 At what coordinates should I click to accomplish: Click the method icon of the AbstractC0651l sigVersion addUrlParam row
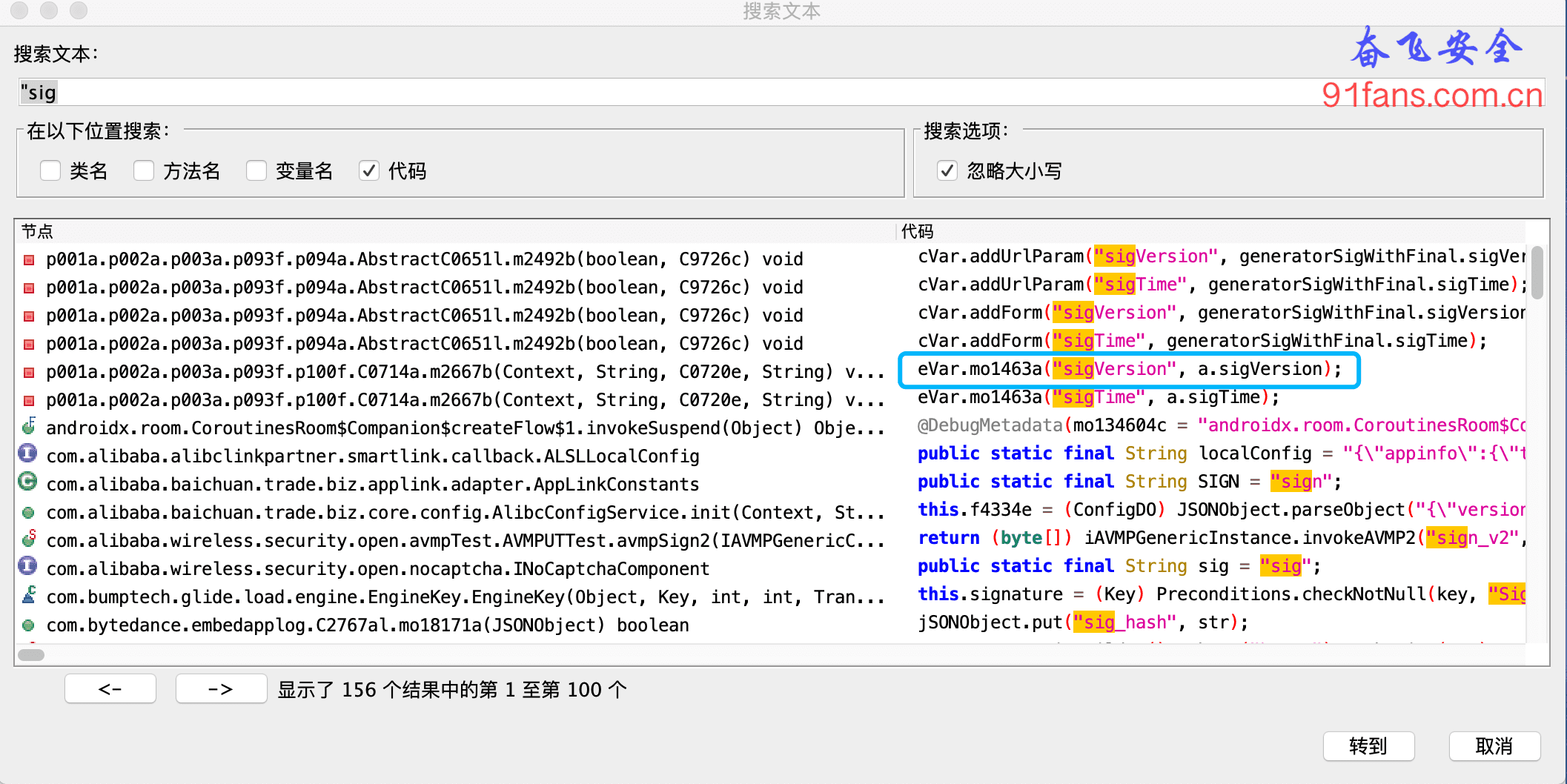click(29, 260)
